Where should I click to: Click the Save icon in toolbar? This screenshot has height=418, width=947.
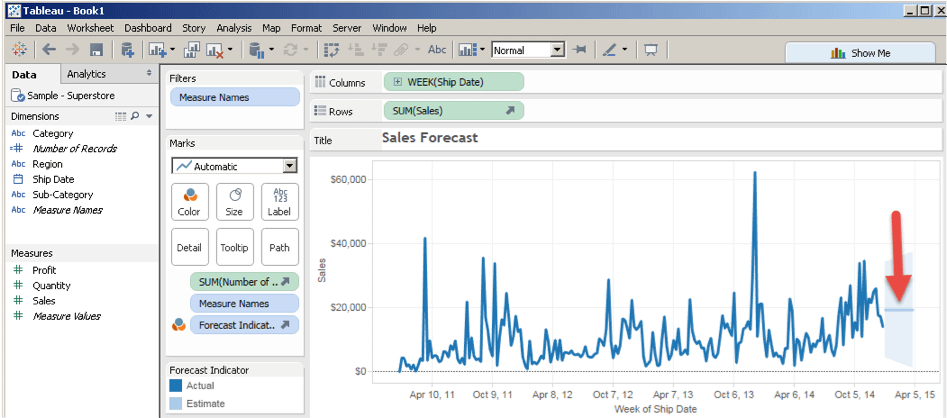coord(96,50)
